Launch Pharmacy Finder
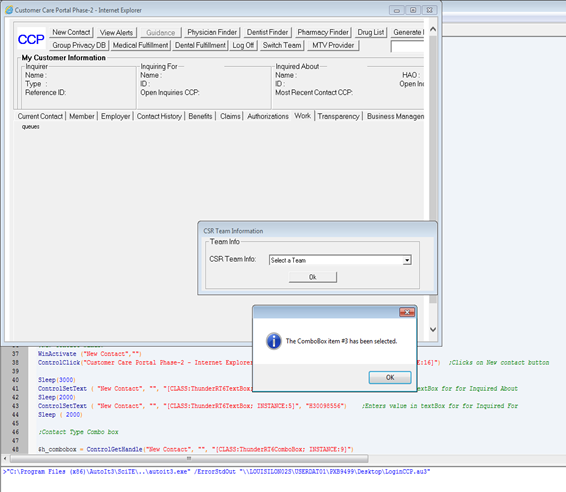The width and height of the screenshot is (566, 492). pos(323,32)
